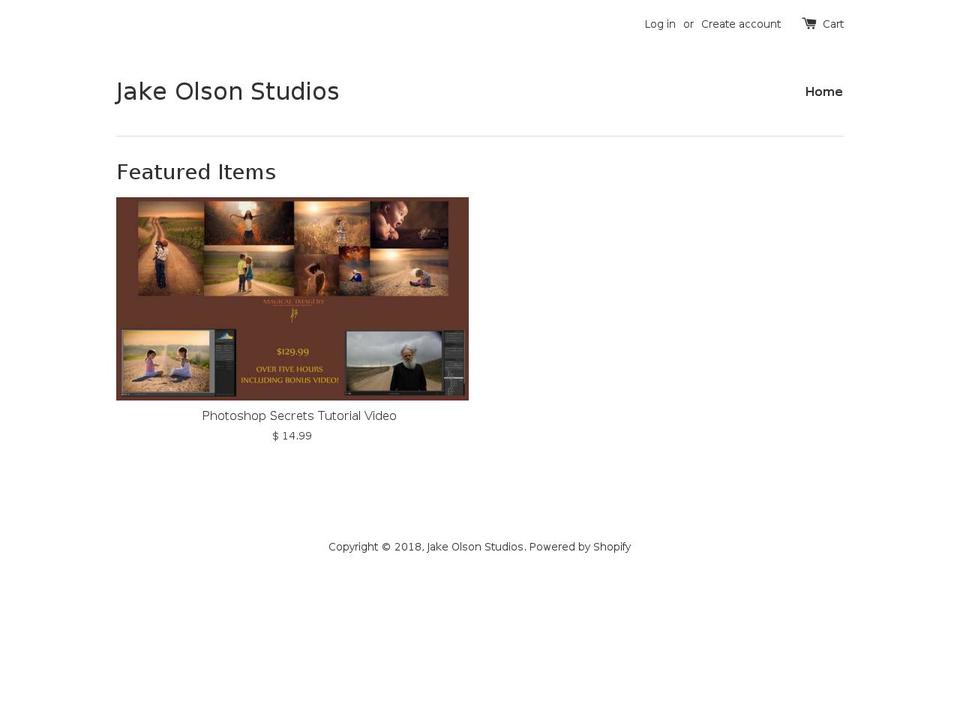
Task: Select the couple on road photo in collage
Action: click(246, 272)
